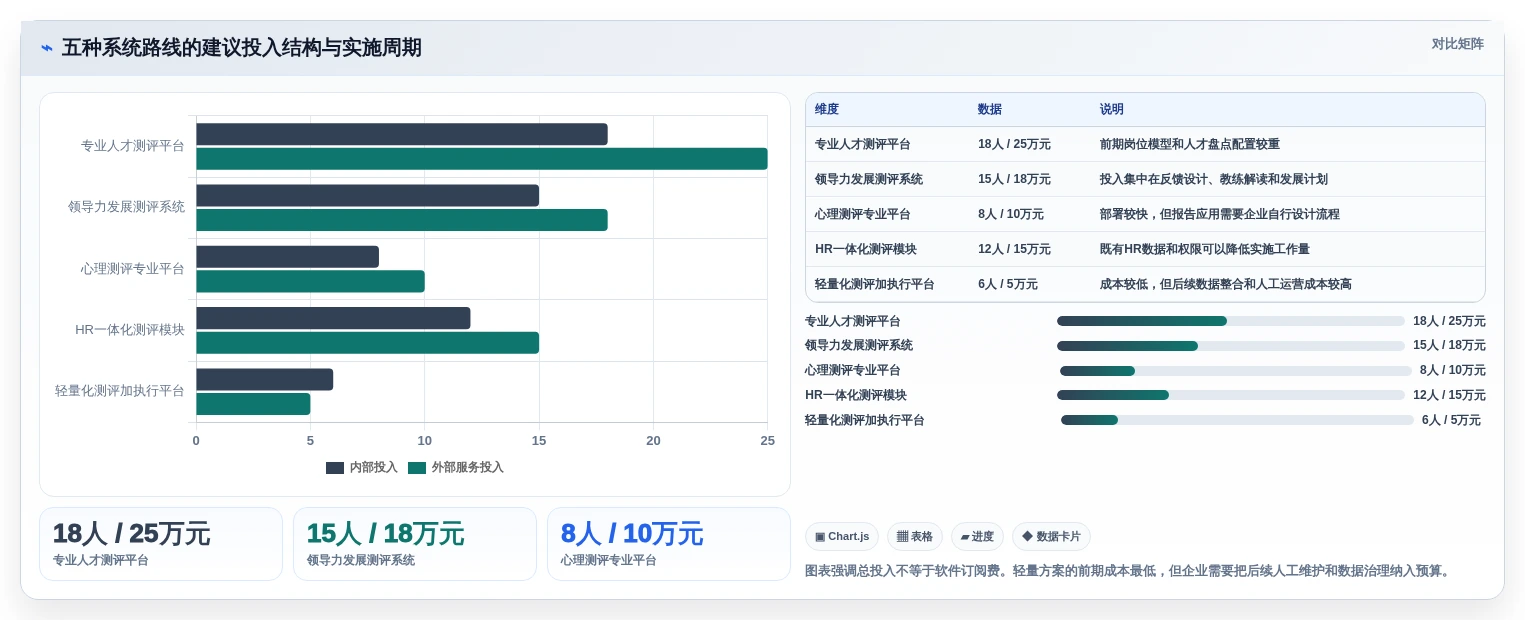Click the title 五种系统路线的建议投入结构与实施周期
Screen dimensions: 1525x620
[241, 48]
